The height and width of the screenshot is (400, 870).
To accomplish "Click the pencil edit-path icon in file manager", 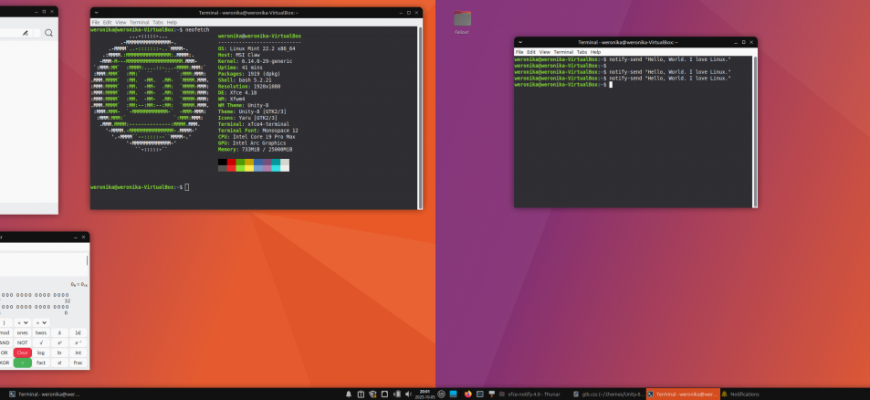I will pyautogui.click(x=26, y=32).
